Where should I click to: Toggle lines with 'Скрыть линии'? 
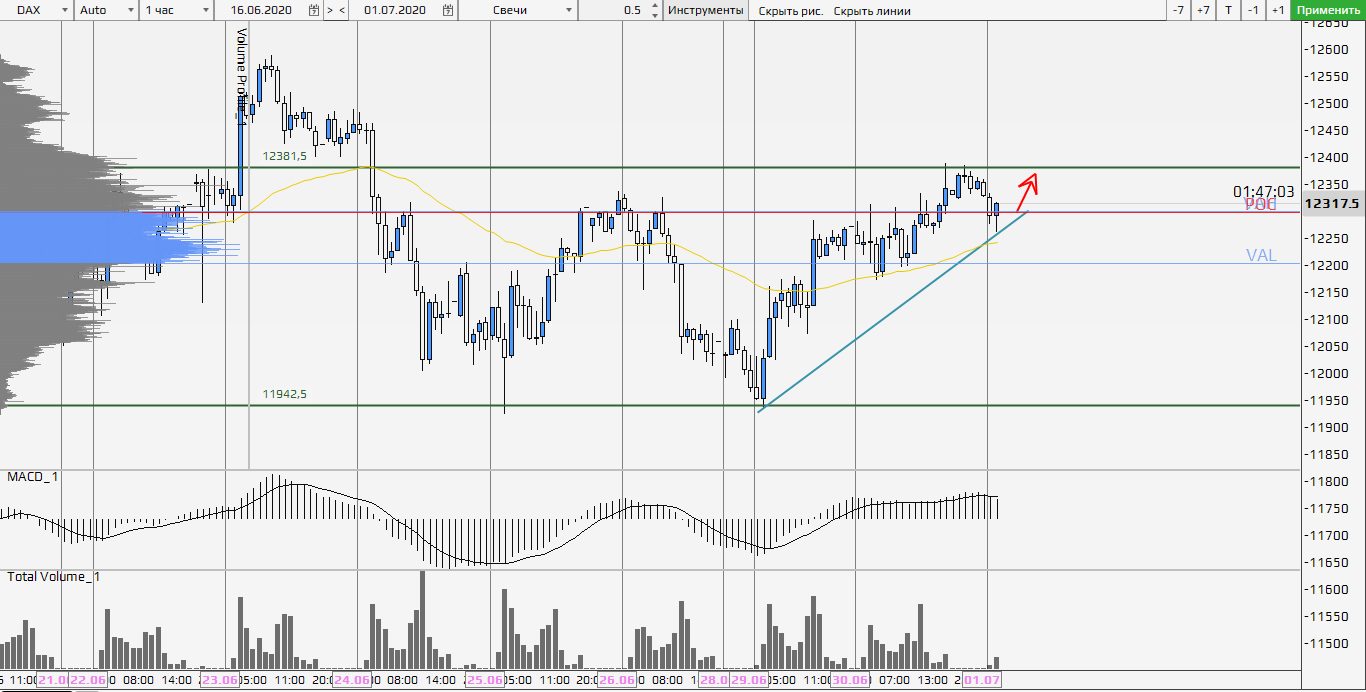pyautogui.click(x=872, y=11)
